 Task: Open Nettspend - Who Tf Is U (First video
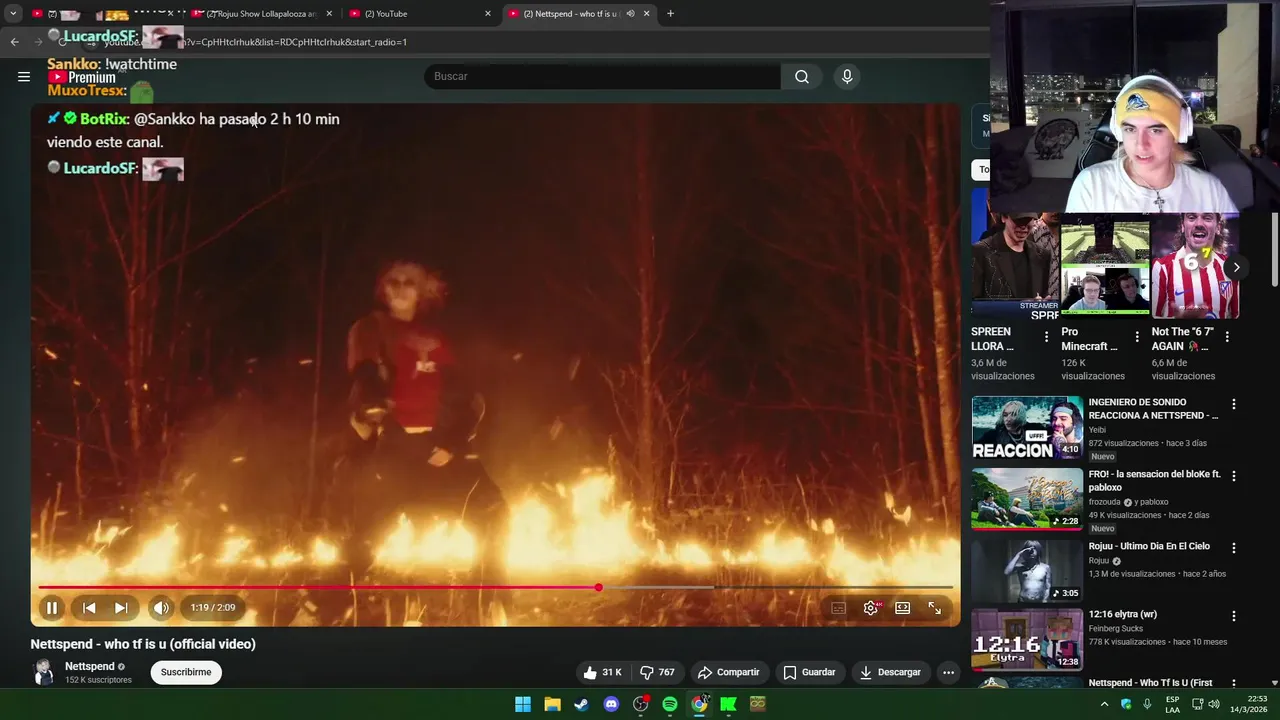tap(1150, 683)
